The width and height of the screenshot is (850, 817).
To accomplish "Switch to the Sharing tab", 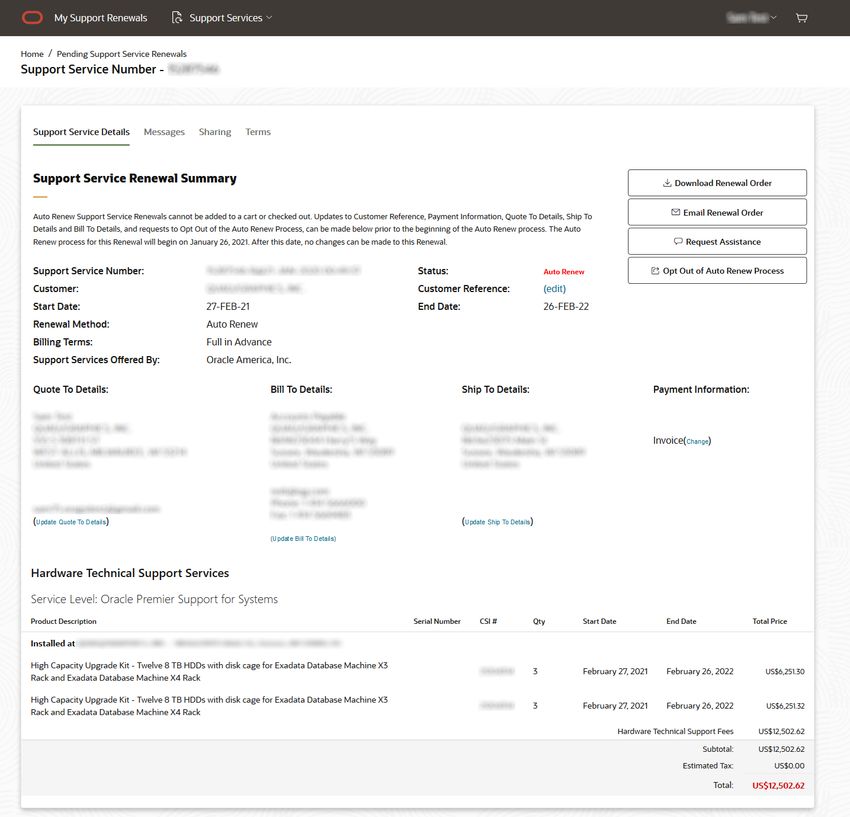I will [x=215, y=132].
